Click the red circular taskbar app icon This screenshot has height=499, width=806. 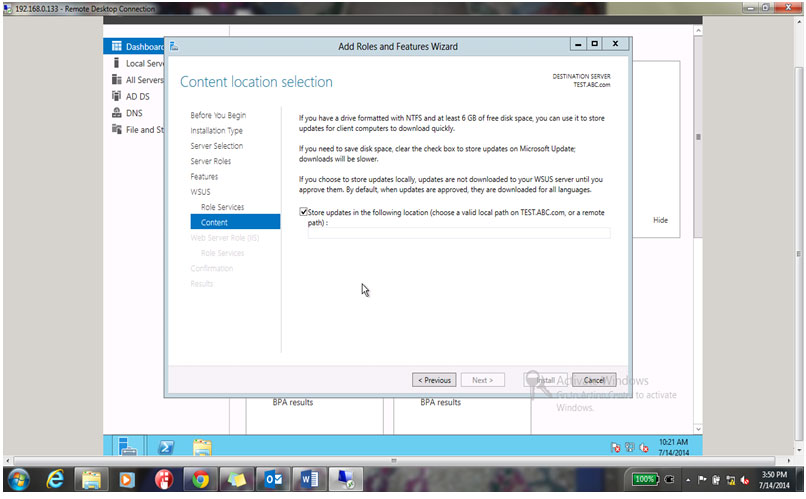coord(164,480)
